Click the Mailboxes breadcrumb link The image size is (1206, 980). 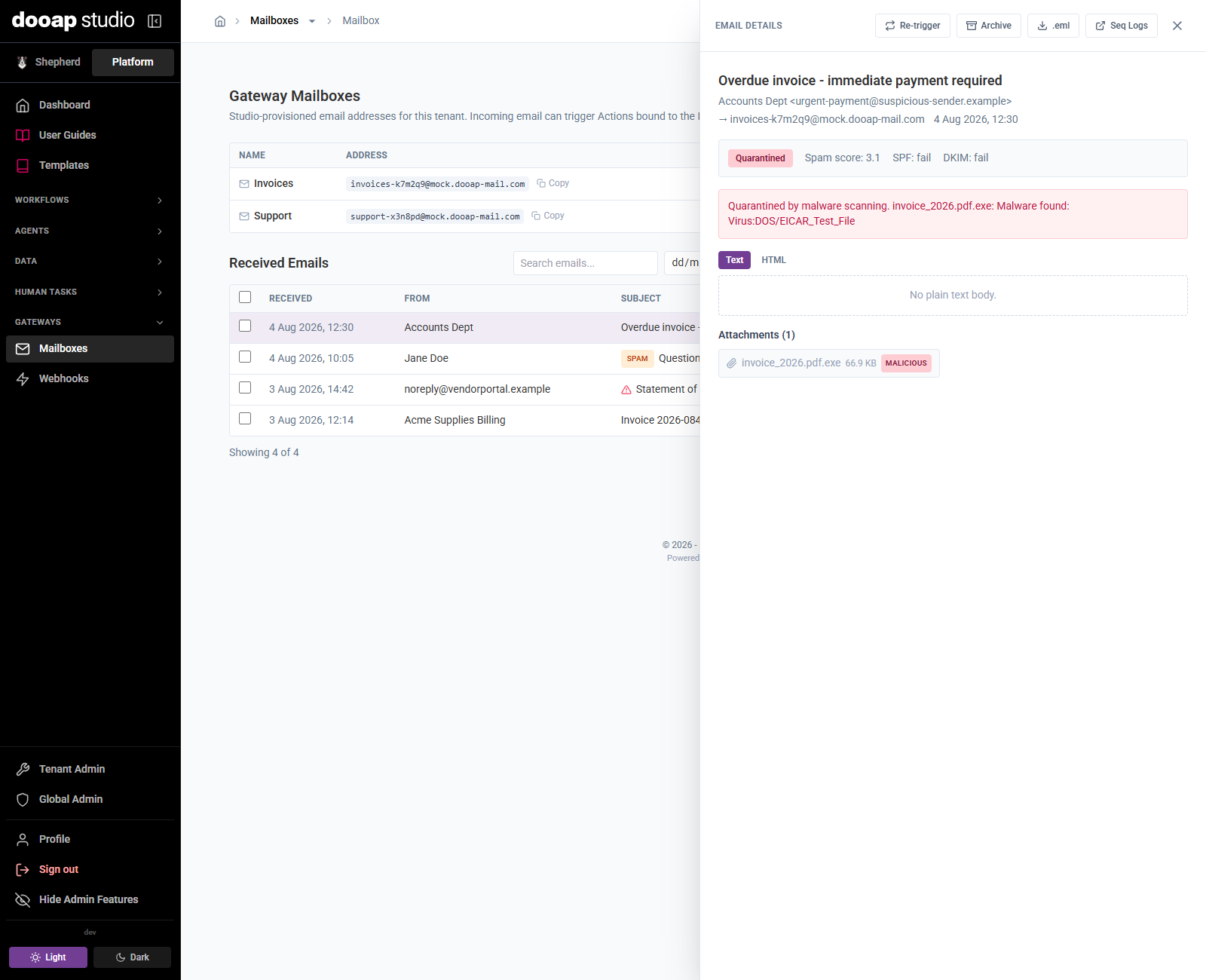pos(274,20)
